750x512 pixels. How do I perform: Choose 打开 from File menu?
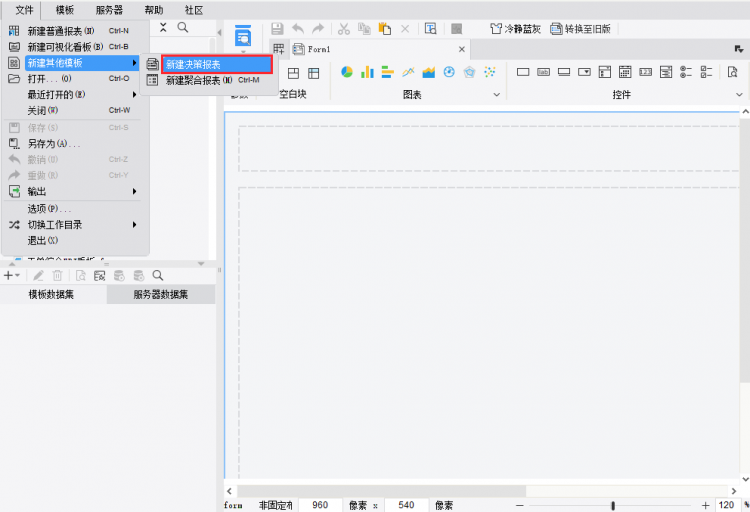72,78
